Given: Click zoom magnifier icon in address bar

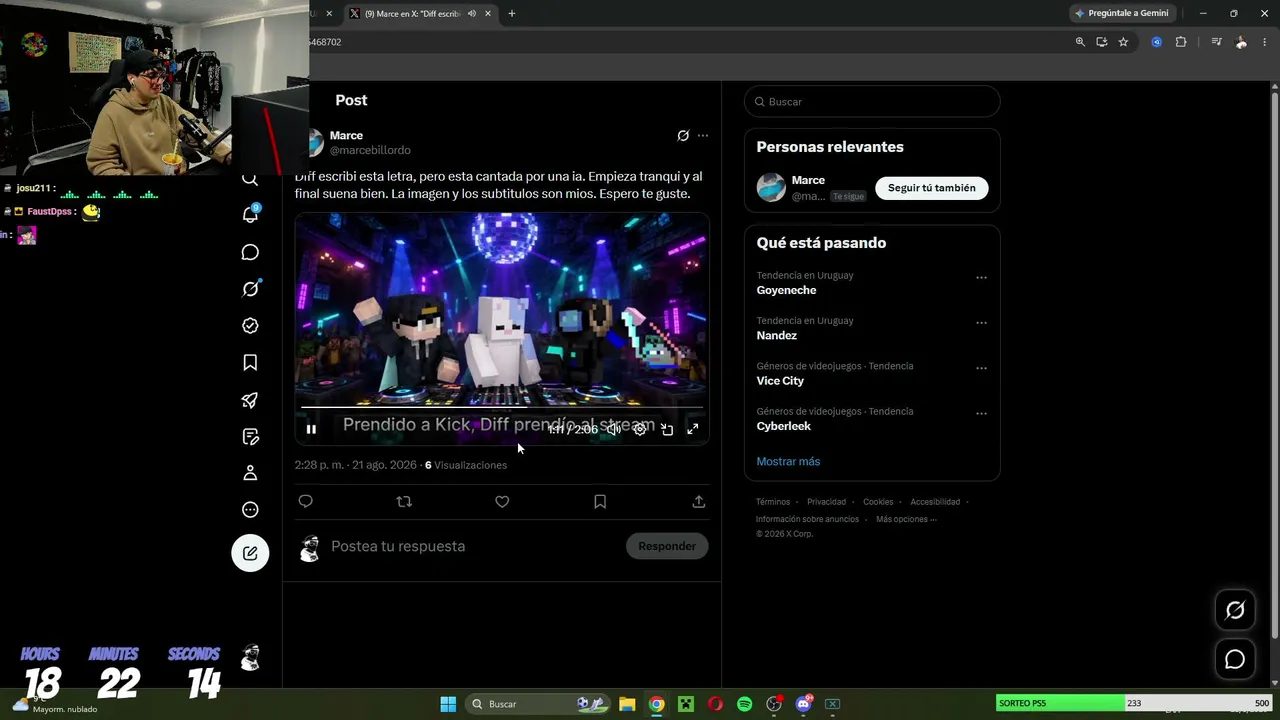Looking at the screenshot, I should coord(1080,42).
